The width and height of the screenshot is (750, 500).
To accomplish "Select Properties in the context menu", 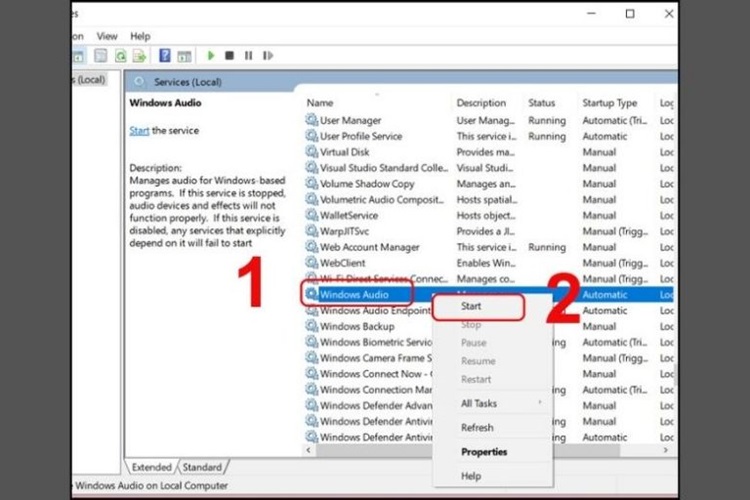I will click(x=485, y=452).
